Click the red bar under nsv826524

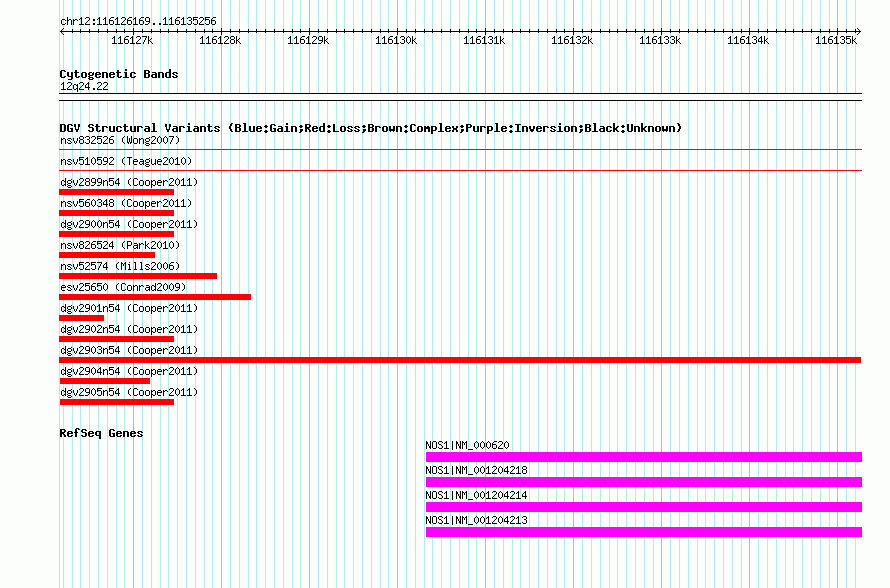107,255
